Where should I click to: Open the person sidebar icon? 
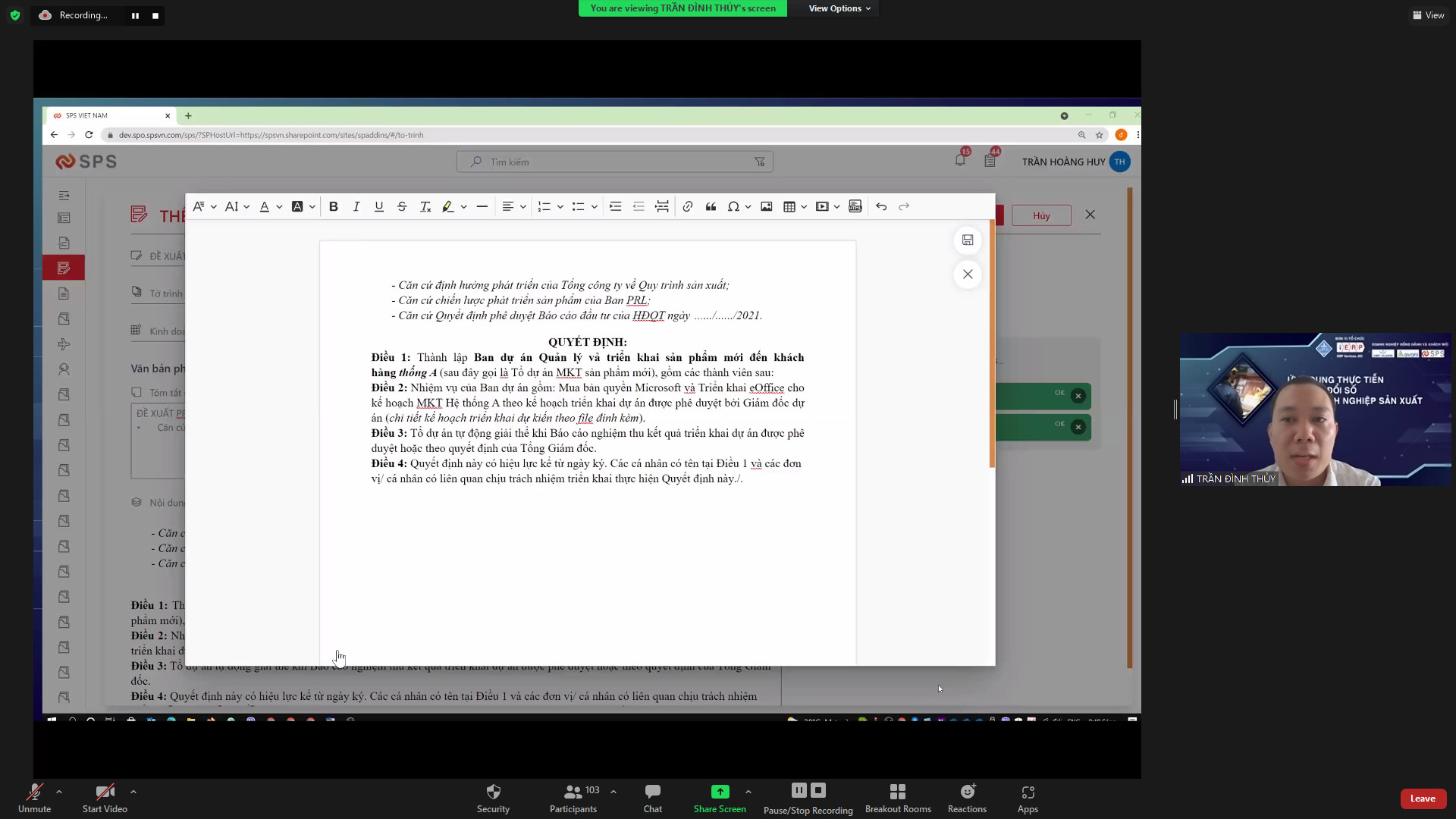(64, 369)
